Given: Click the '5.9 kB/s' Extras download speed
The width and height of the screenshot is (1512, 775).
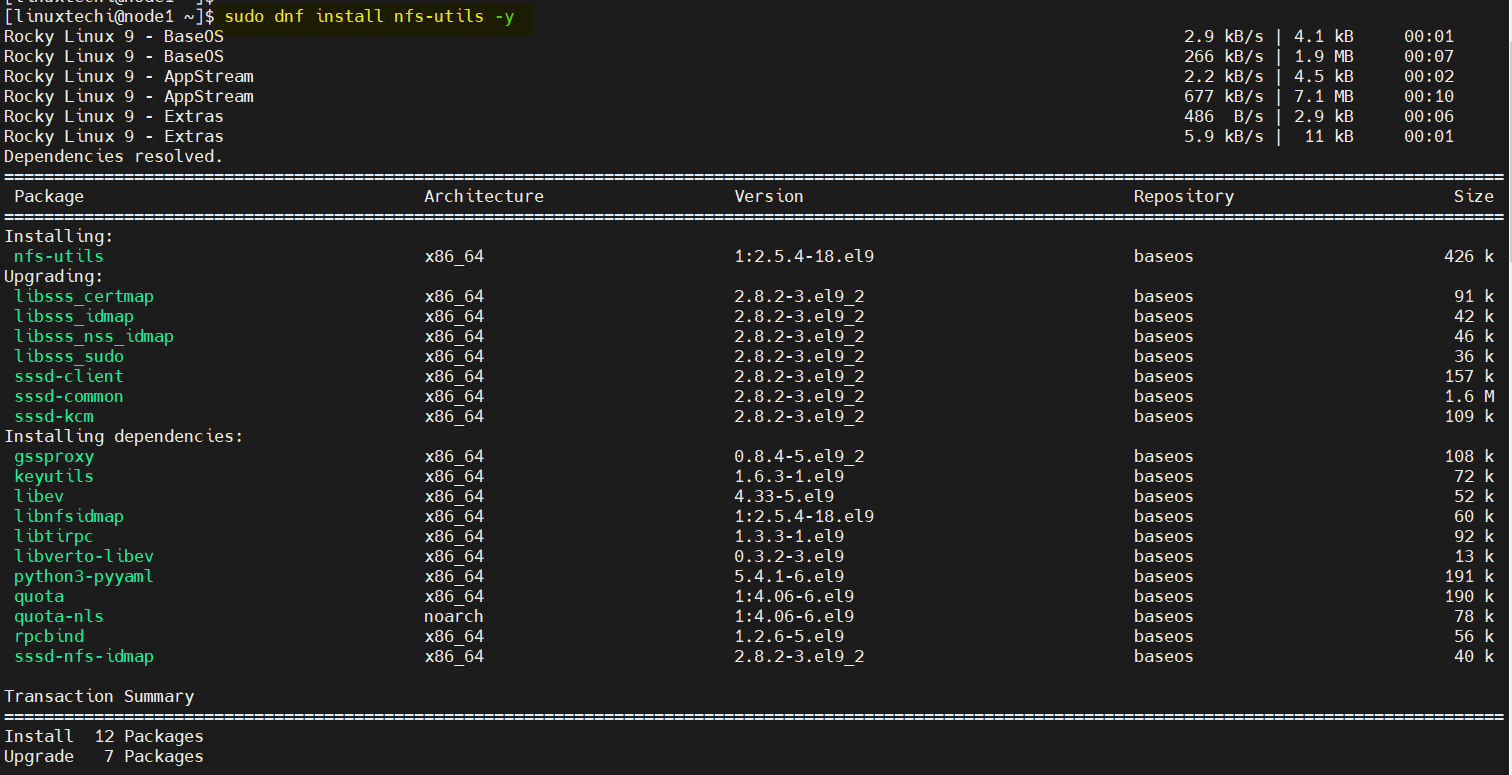Looking at the screenshot, I should (x=1224, y=137).
